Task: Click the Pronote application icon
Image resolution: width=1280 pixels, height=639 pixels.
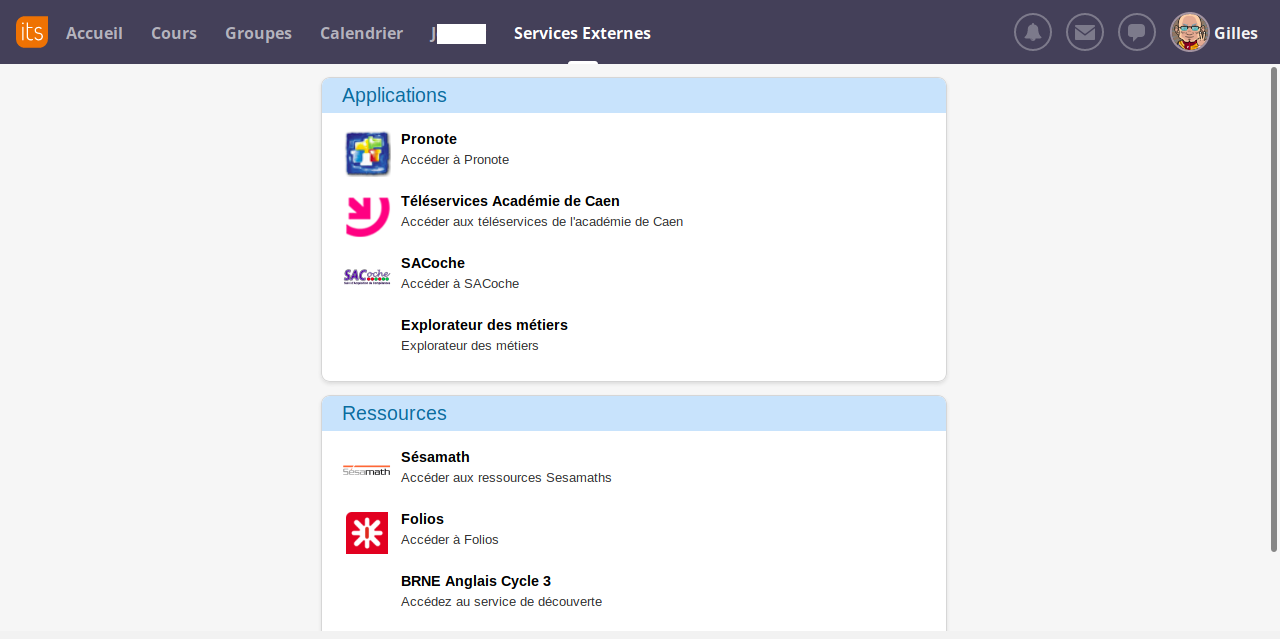Action: (367, 153)
